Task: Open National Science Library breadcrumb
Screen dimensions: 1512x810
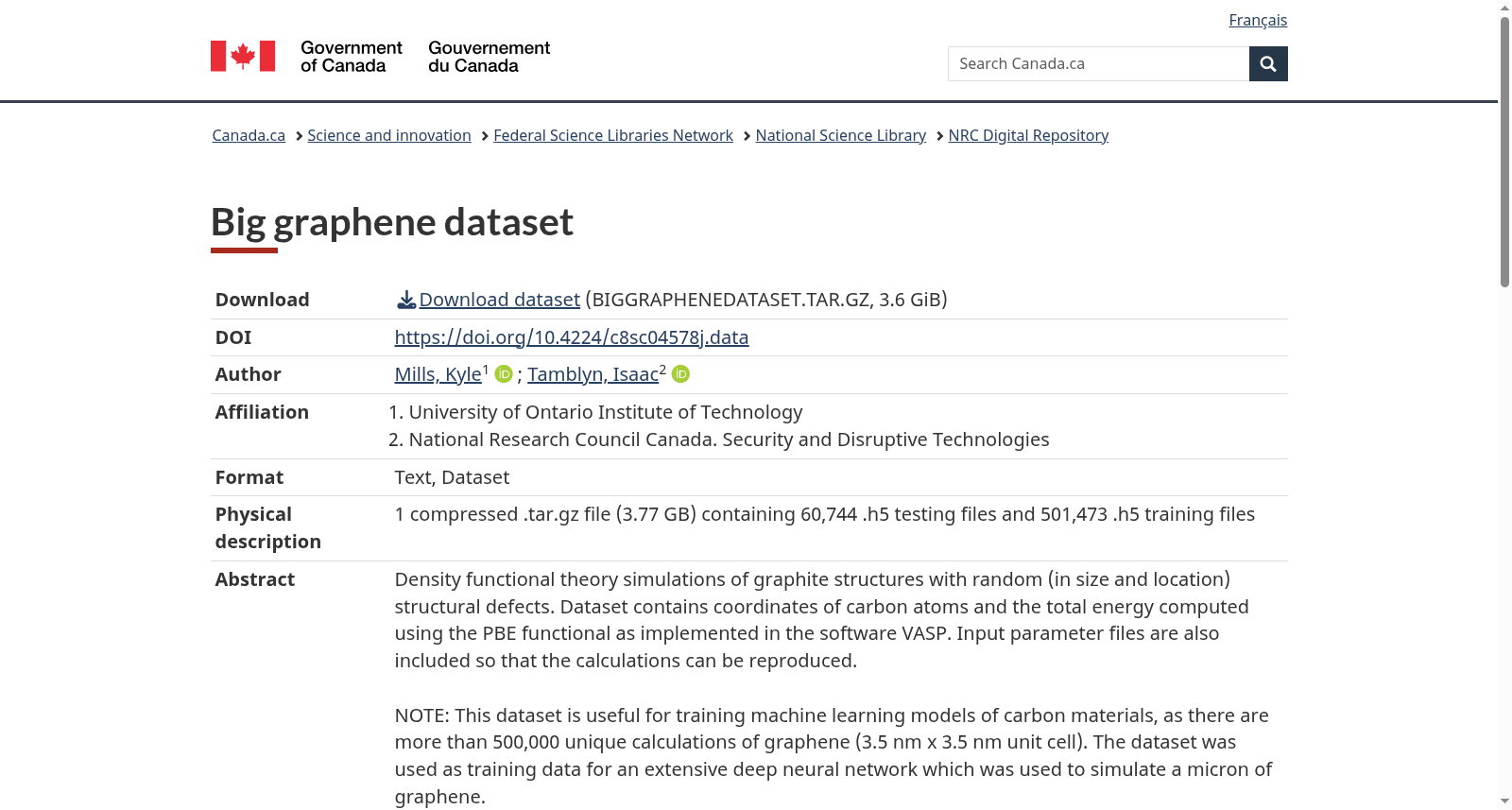Action: (x=841, y=135)
